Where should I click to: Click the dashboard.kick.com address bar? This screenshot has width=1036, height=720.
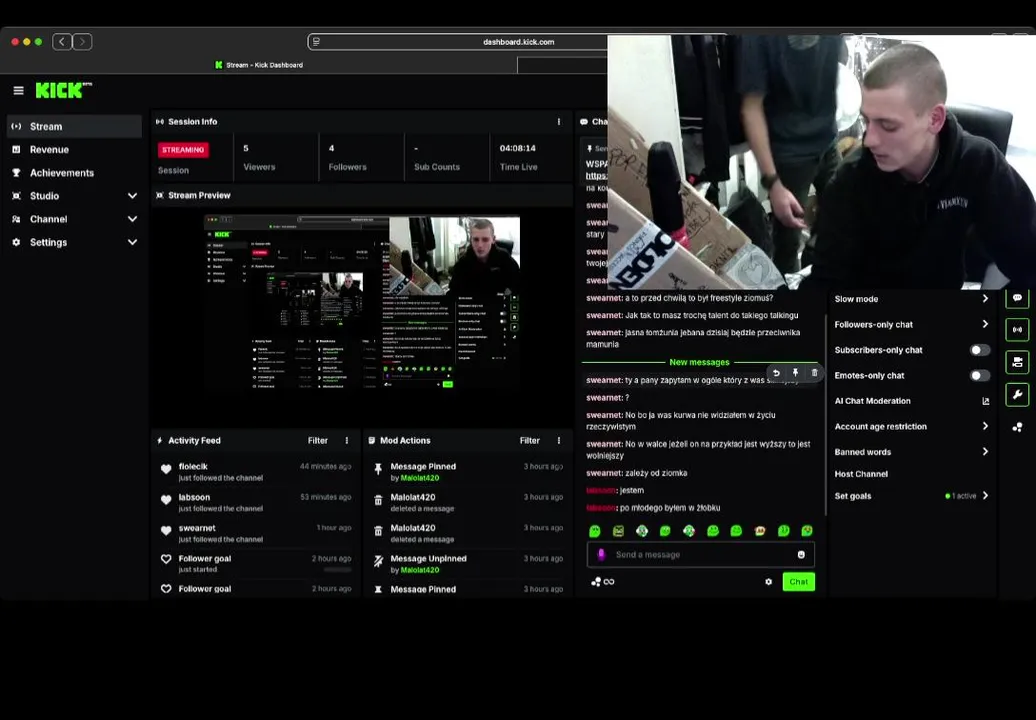pyautogui.click(x=519, y=42)
